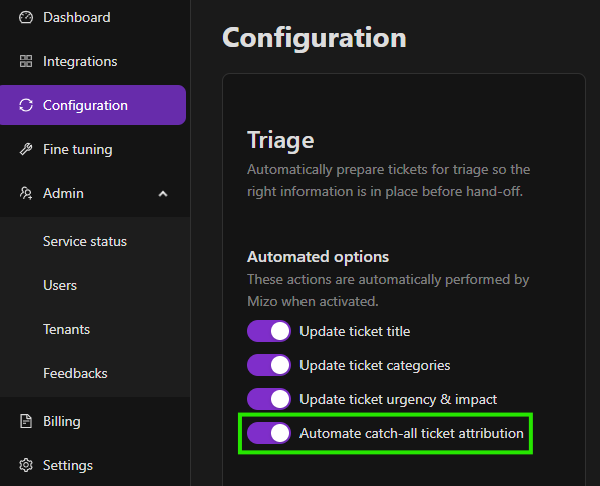The width and height of the screenshot is (600, 486).
Task: Go to the Users page
Action: [60, 285]
